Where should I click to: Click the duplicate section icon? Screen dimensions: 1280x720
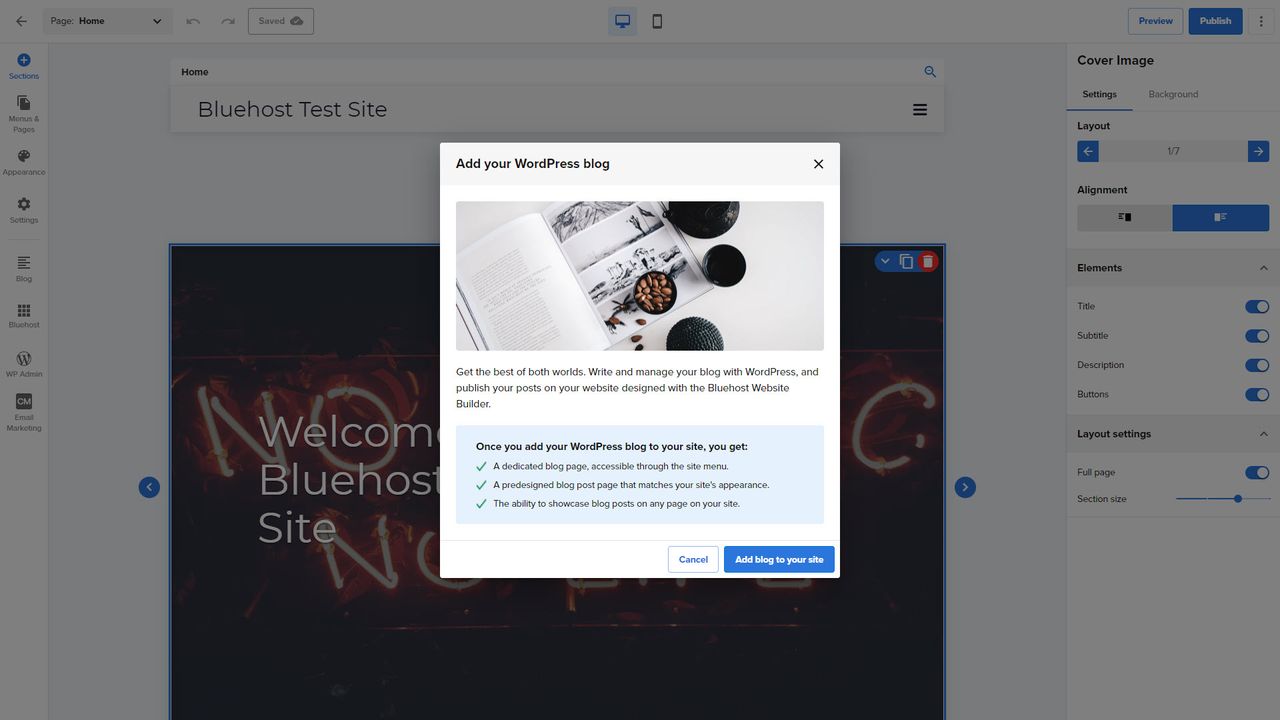[906, 261]
